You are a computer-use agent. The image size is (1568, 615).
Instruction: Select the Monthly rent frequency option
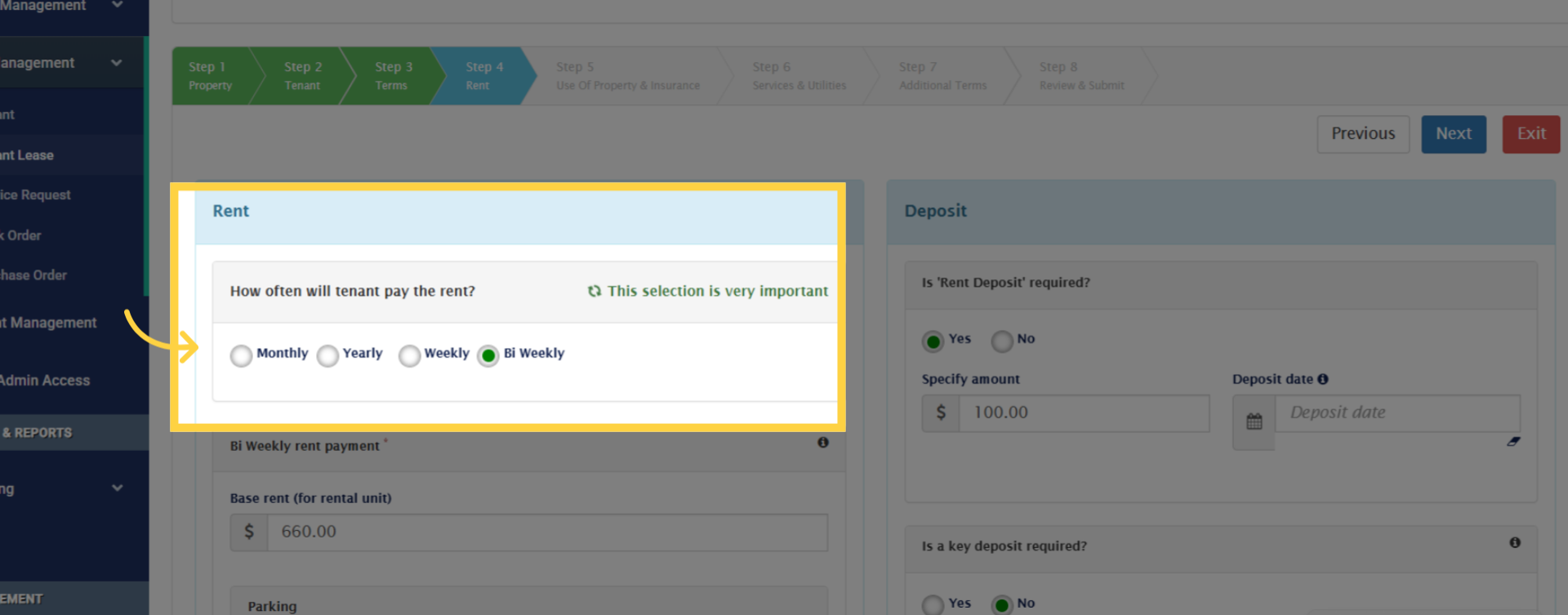click(x=241, y=356)
